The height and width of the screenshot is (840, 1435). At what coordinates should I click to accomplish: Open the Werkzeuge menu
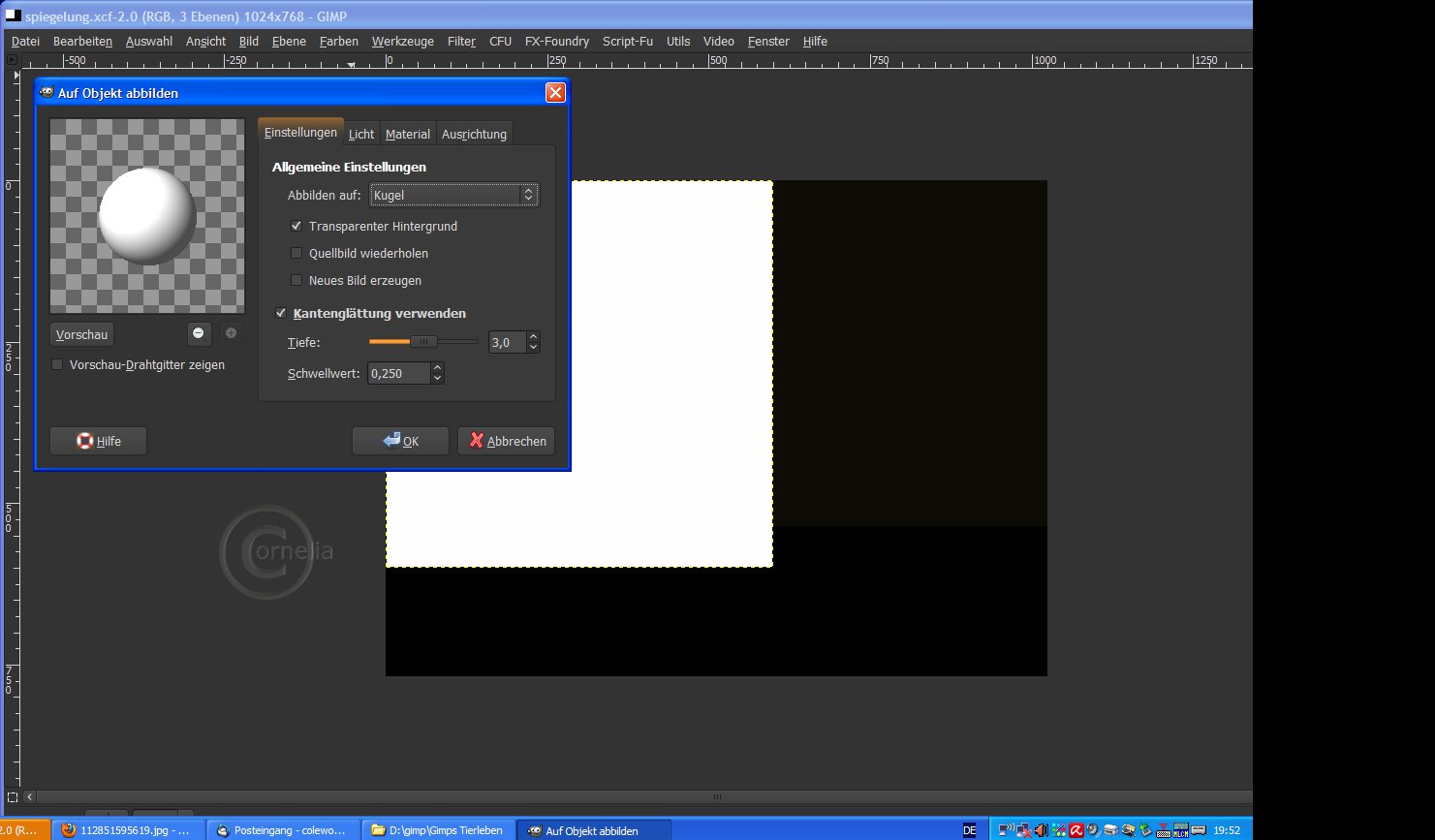click(x=403, y=41)
